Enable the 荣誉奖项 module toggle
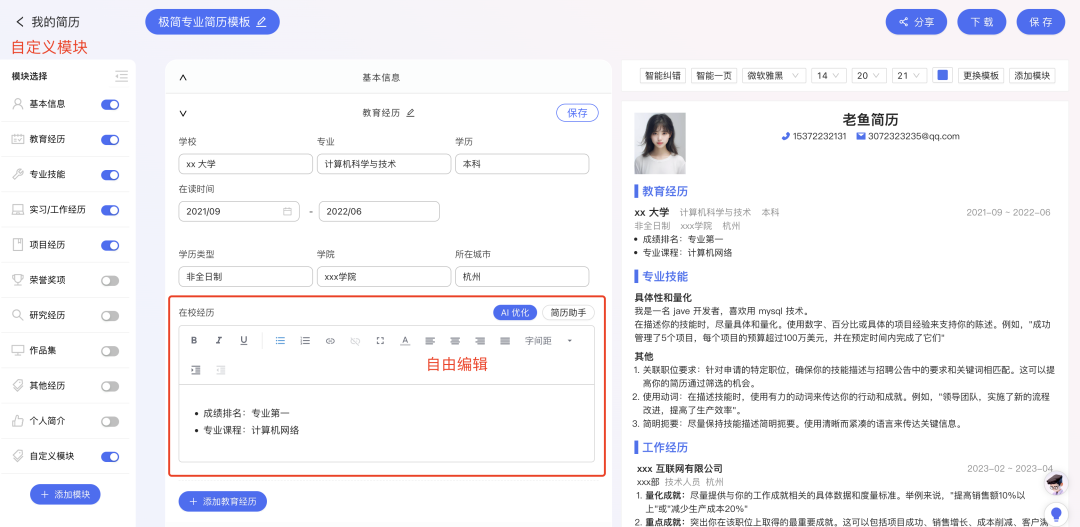 110,280
